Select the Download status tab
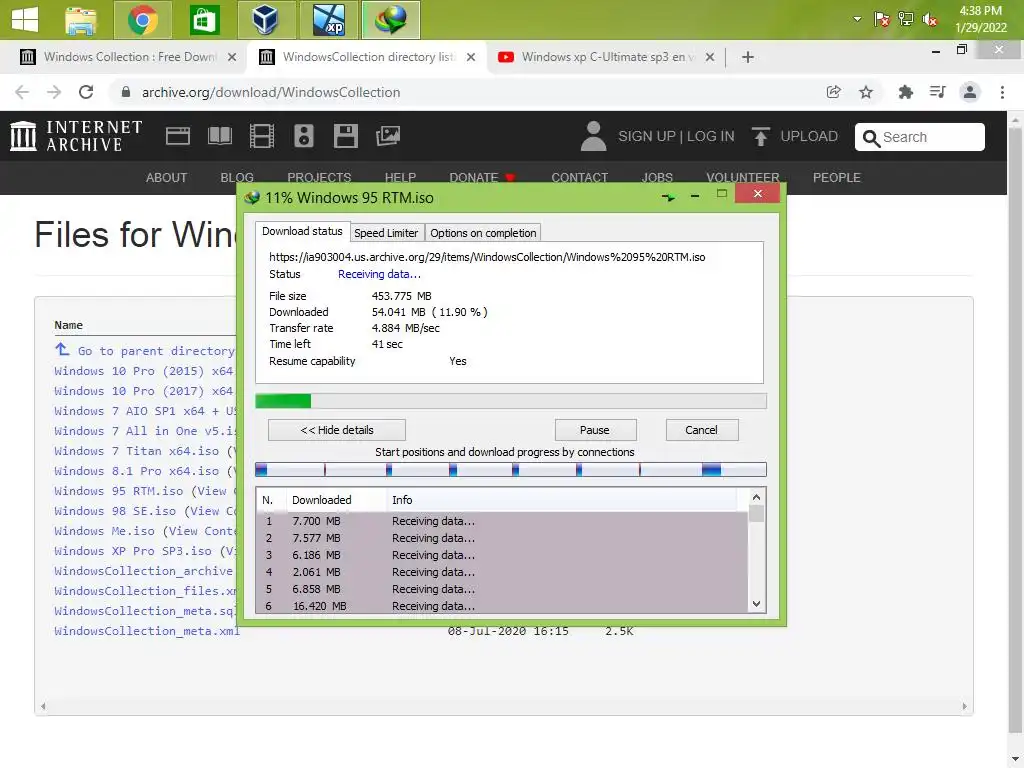This screenshot has width=1024, height=768. 302,231
